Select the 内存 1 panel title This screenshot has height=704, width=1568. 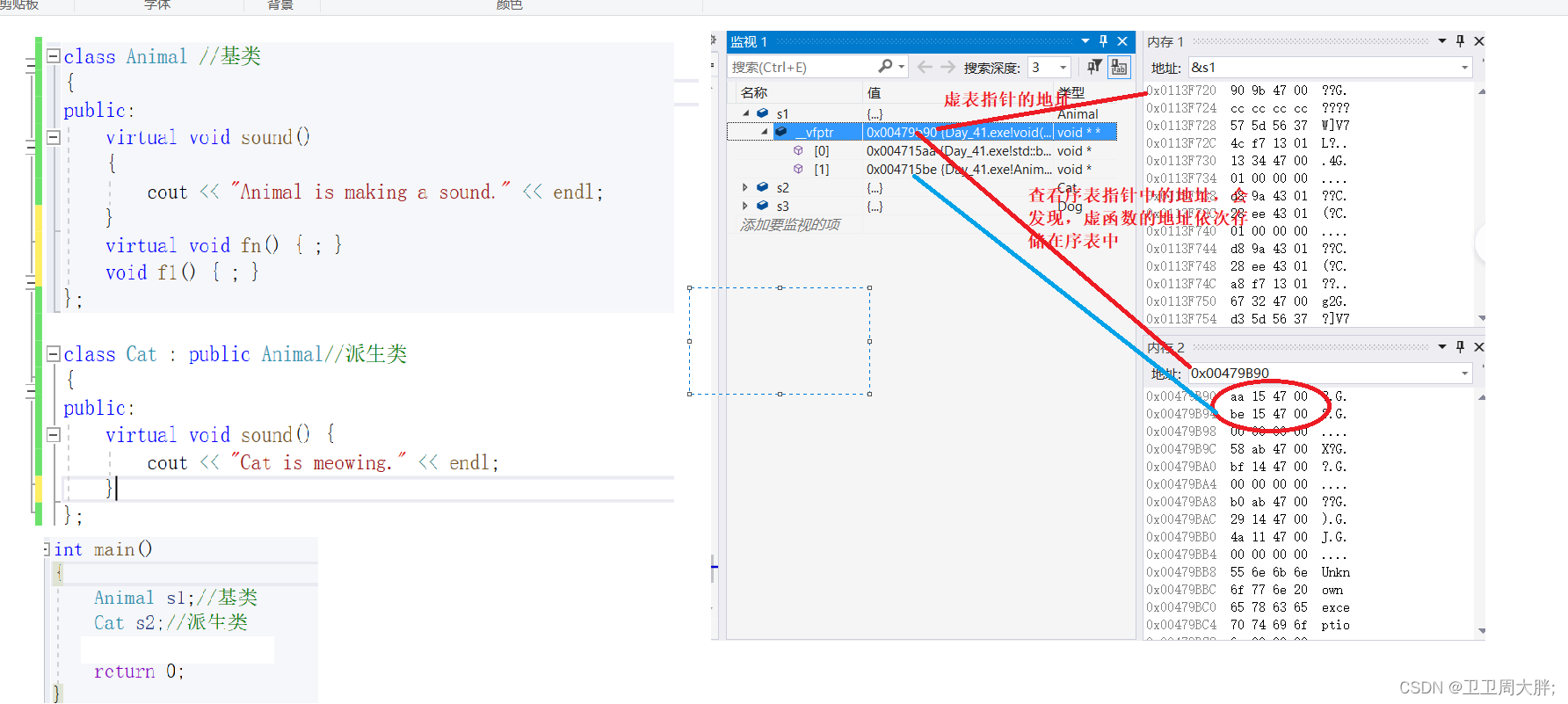coord(1165,41)
